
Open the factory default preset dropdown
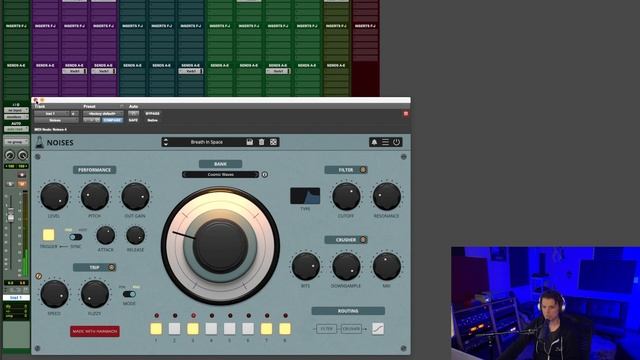pos(103,113)
